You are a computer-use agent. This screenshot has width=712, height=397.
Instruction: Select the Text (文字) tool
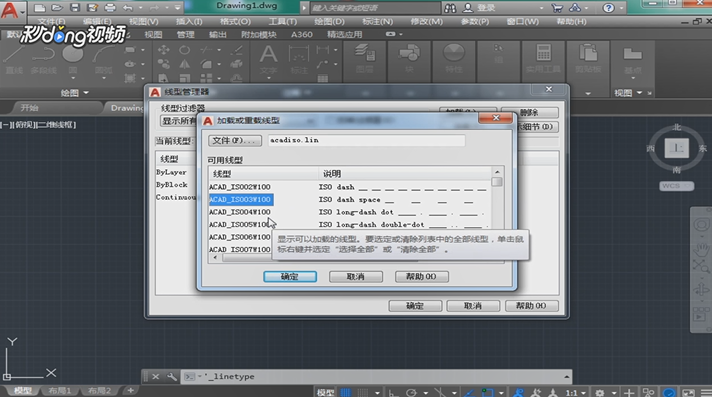[268, 60]
